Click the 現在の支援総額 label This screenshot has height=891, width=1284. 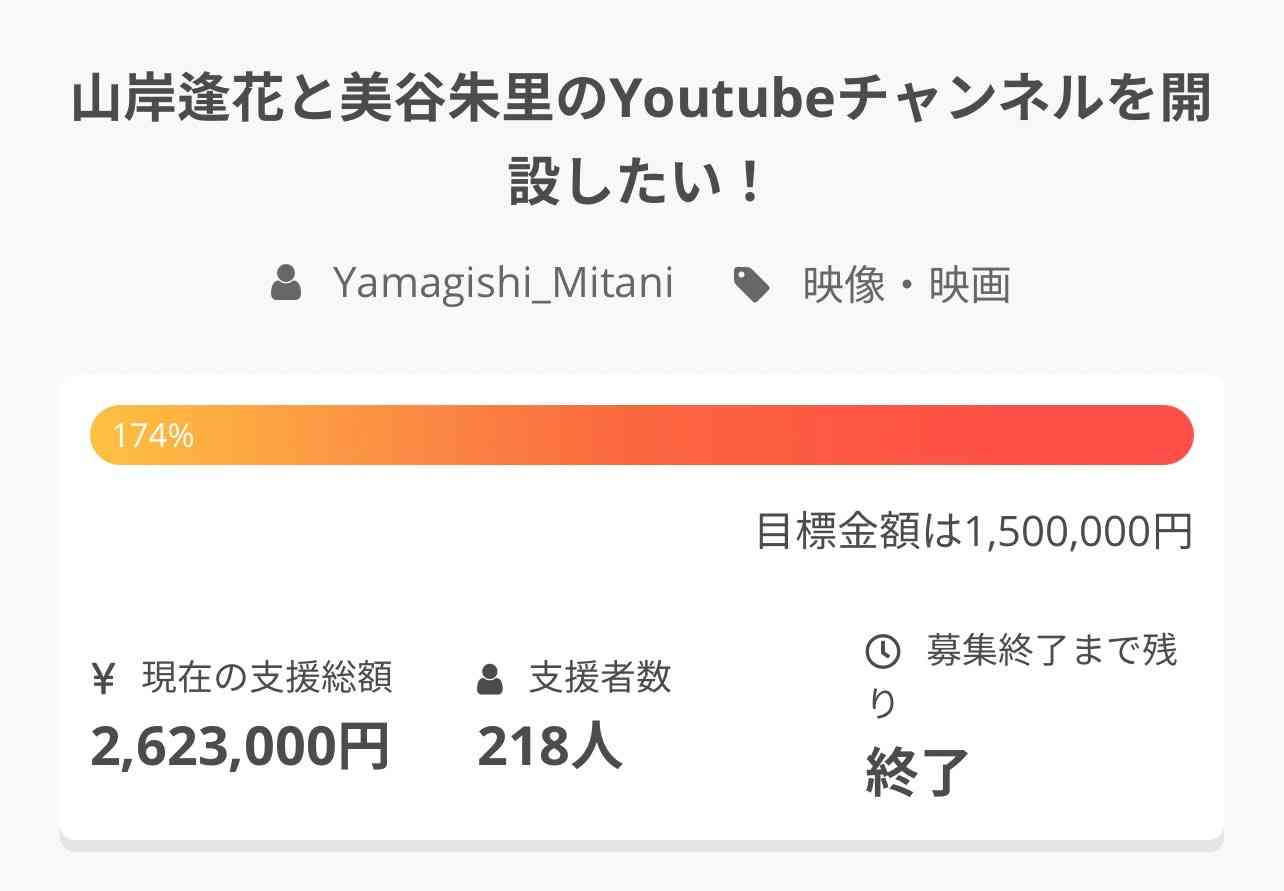pyautogui.click(x=267, y=679)
